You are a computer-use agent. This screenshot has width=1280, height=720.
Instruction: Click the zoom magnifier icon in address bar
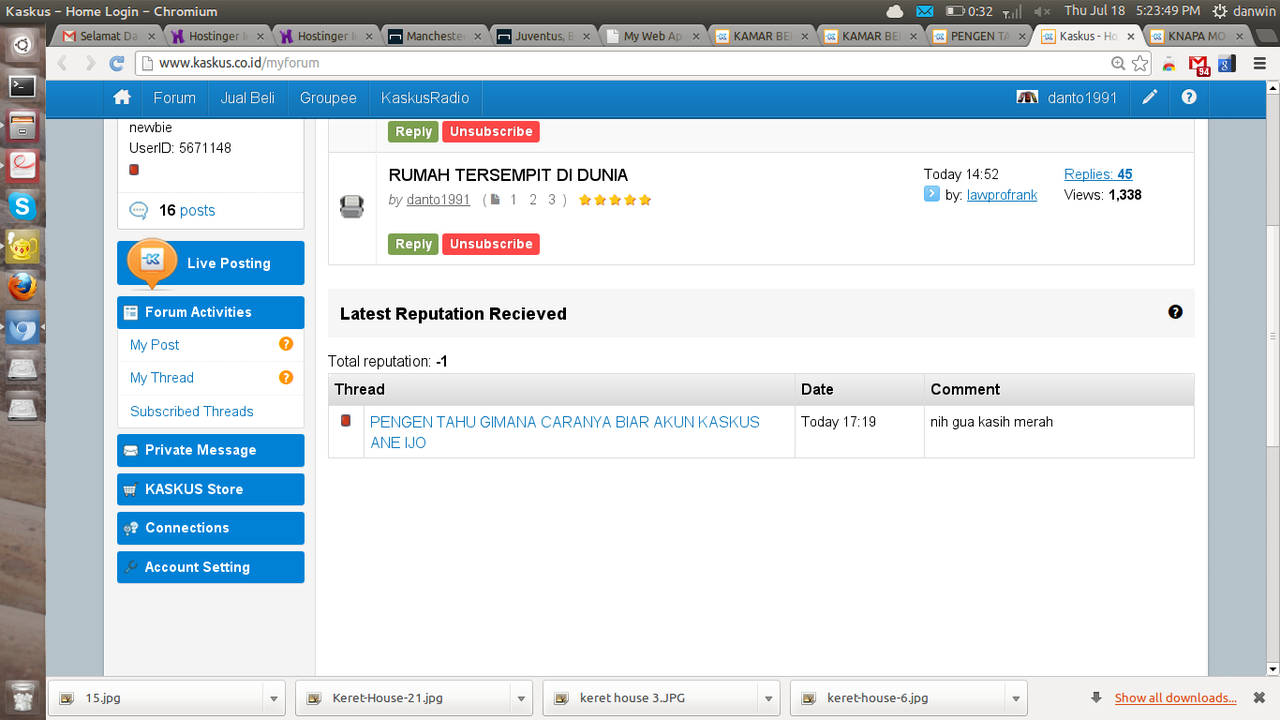[1118, 63]
